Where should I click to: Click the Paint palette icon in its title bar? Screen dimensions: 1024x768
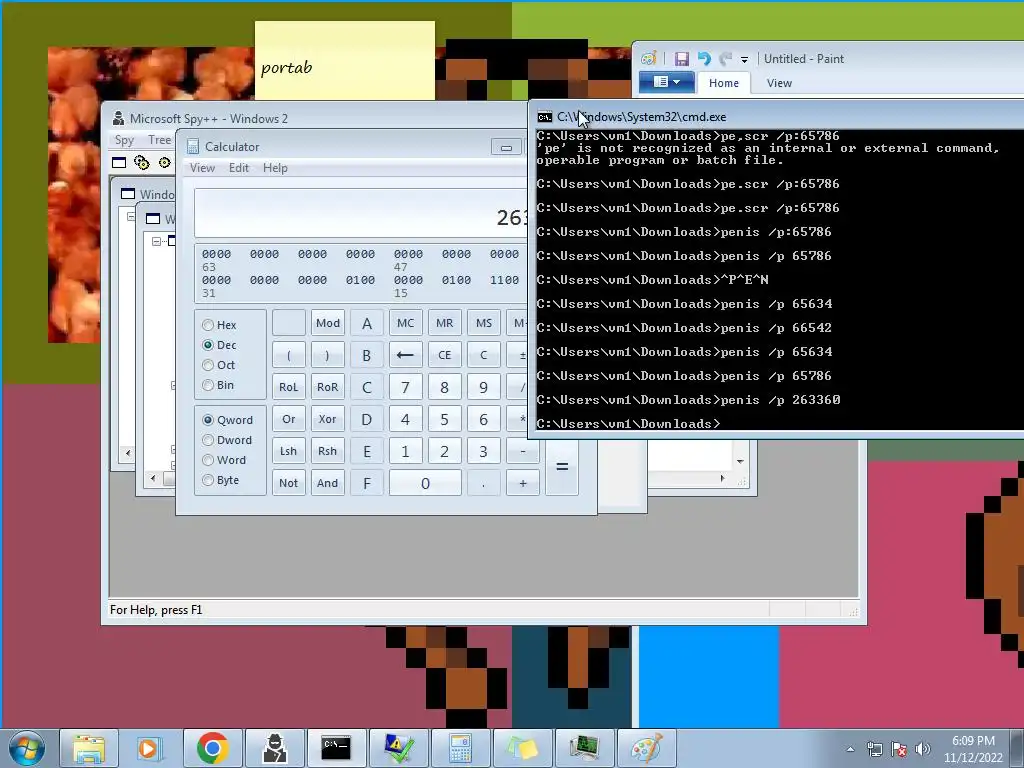[x=648, y=59]
